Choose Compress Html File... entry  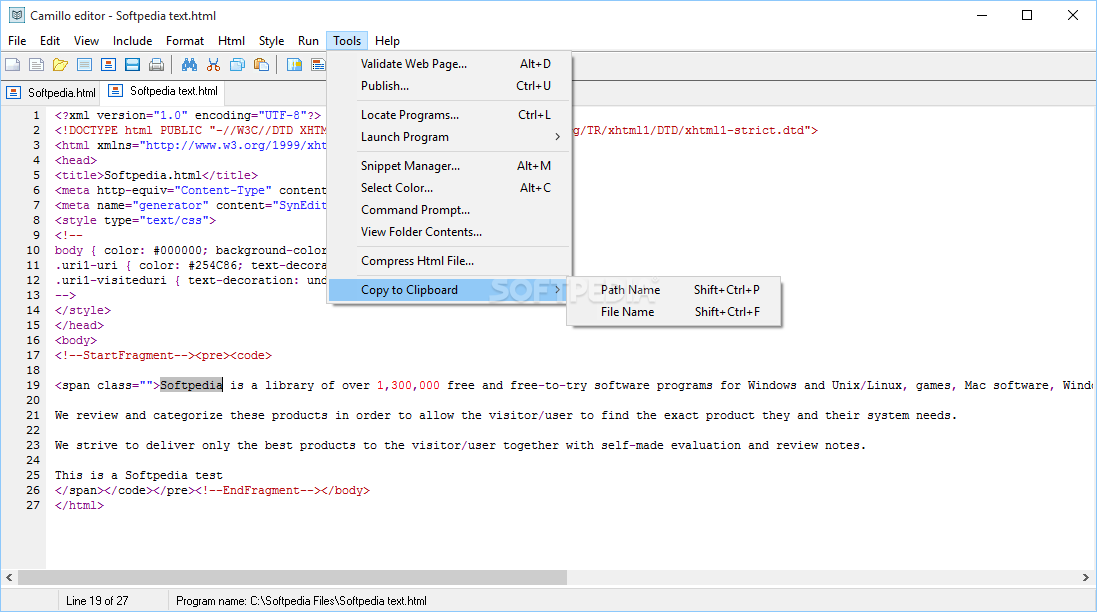click(450, 261)
